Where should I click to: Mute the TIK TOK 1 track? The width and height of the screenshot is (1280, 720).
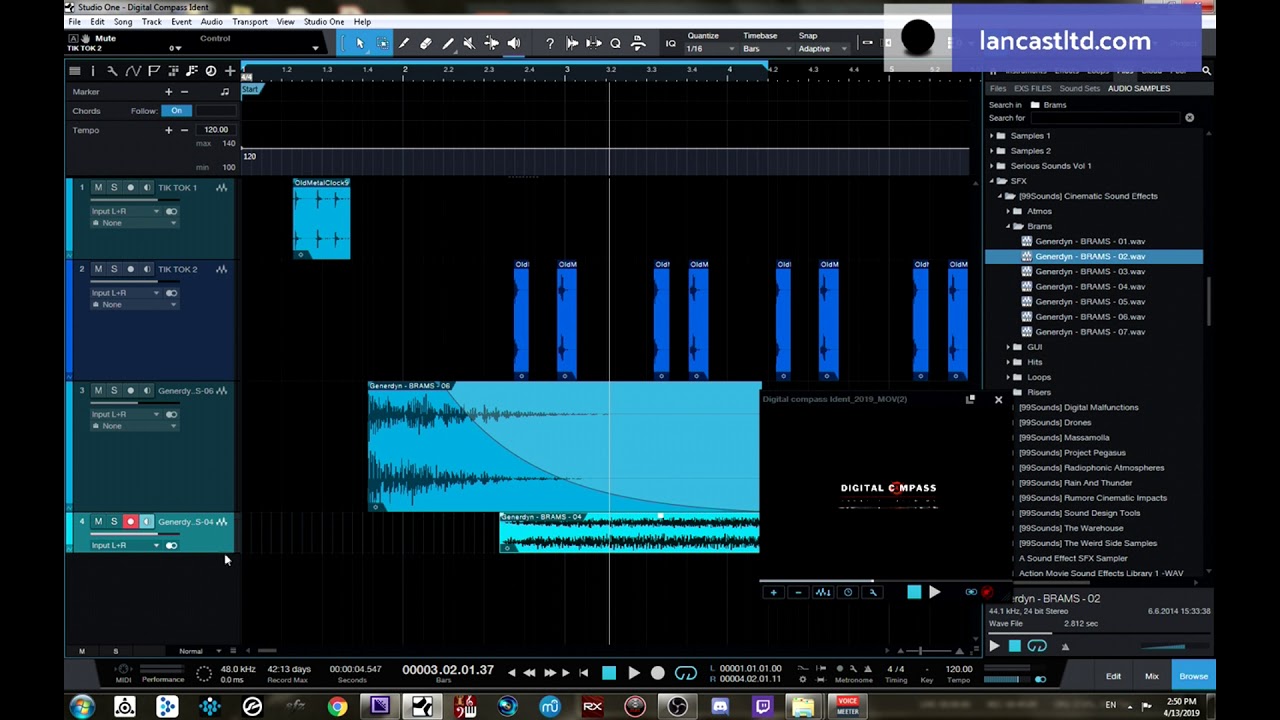pyautogui.click(x=98, y=187)
